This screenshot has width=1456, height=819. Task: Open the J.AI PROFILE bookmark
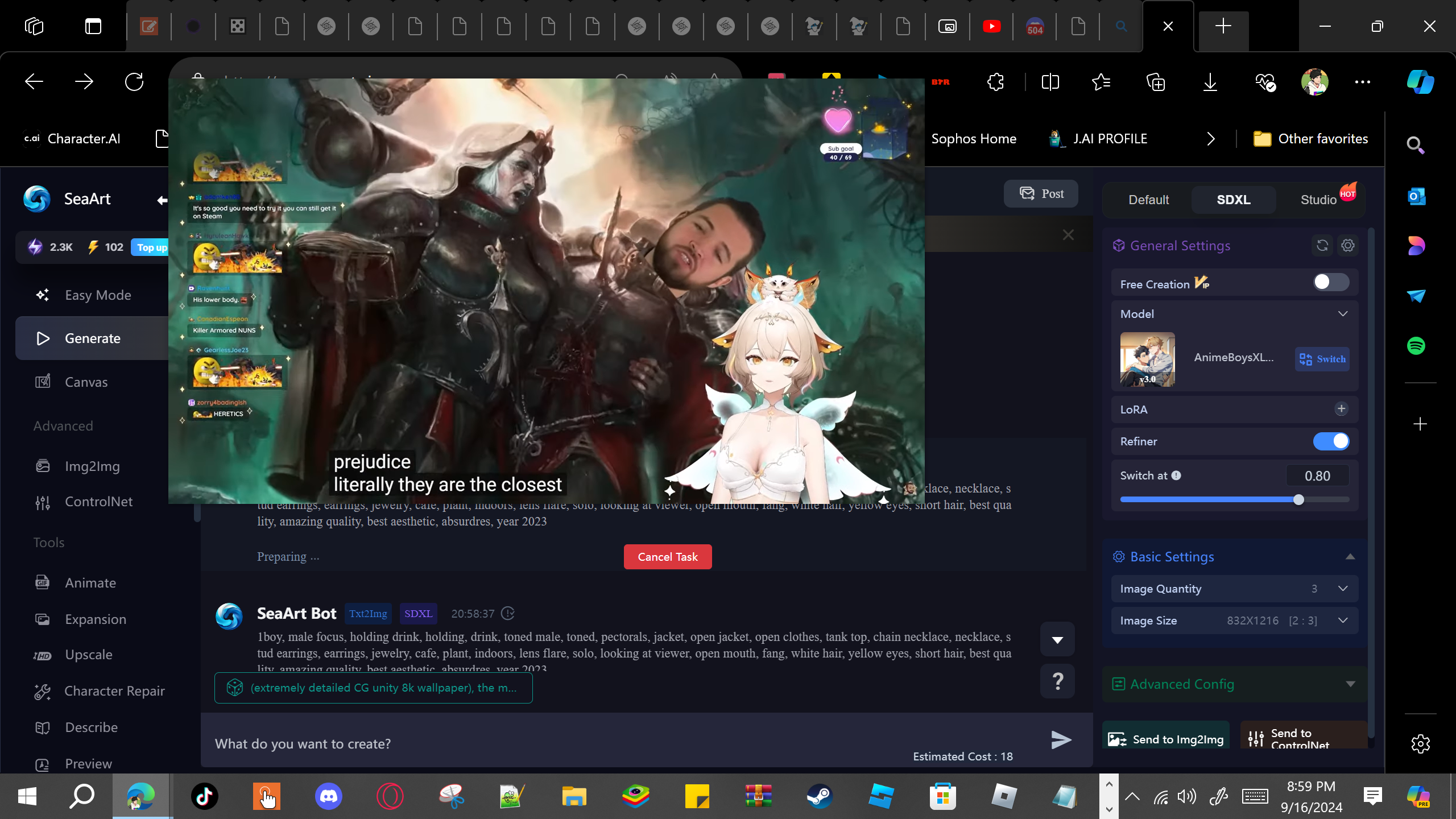[1098, 139]
